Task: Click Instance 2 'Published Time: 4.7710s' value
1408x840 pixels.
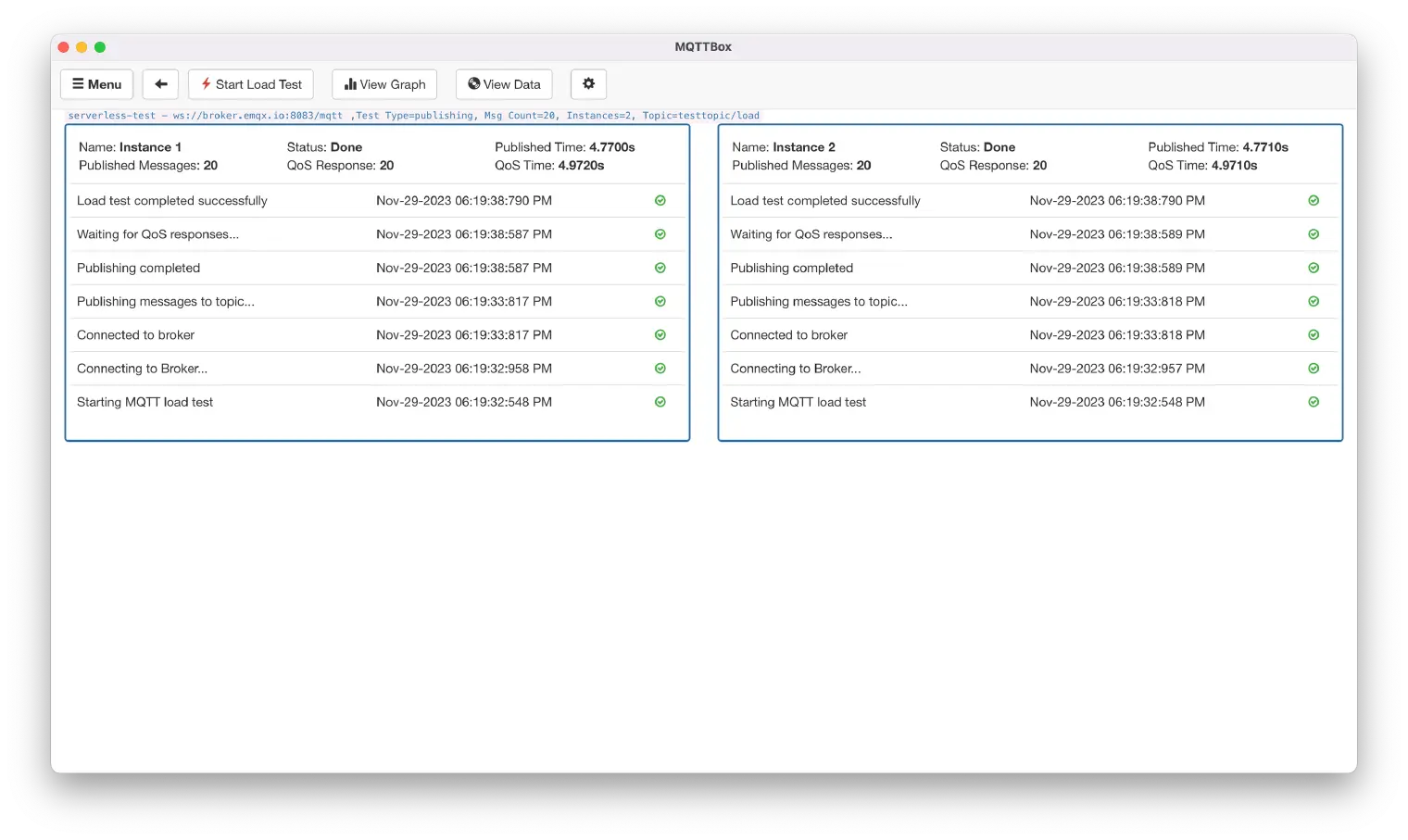Action: coord(1218,147)
